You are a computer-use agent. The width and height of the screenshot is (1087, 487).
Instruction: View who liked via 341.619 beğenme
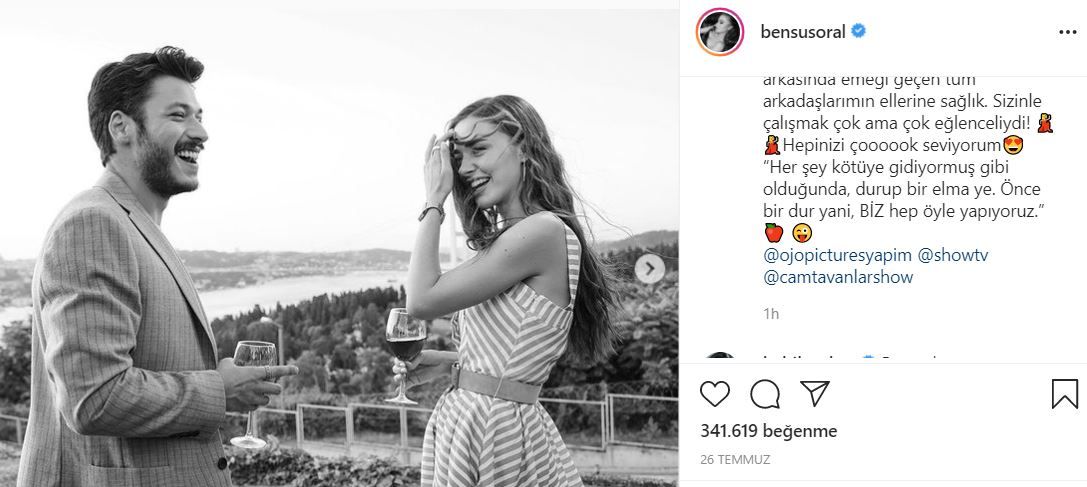point(770,431)
